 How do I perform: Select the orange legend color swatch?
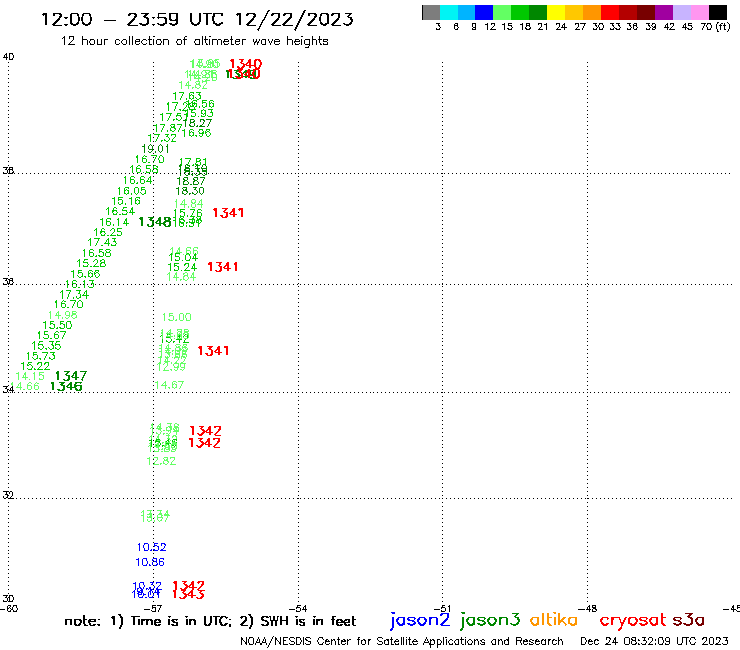(x=592, y=12)
